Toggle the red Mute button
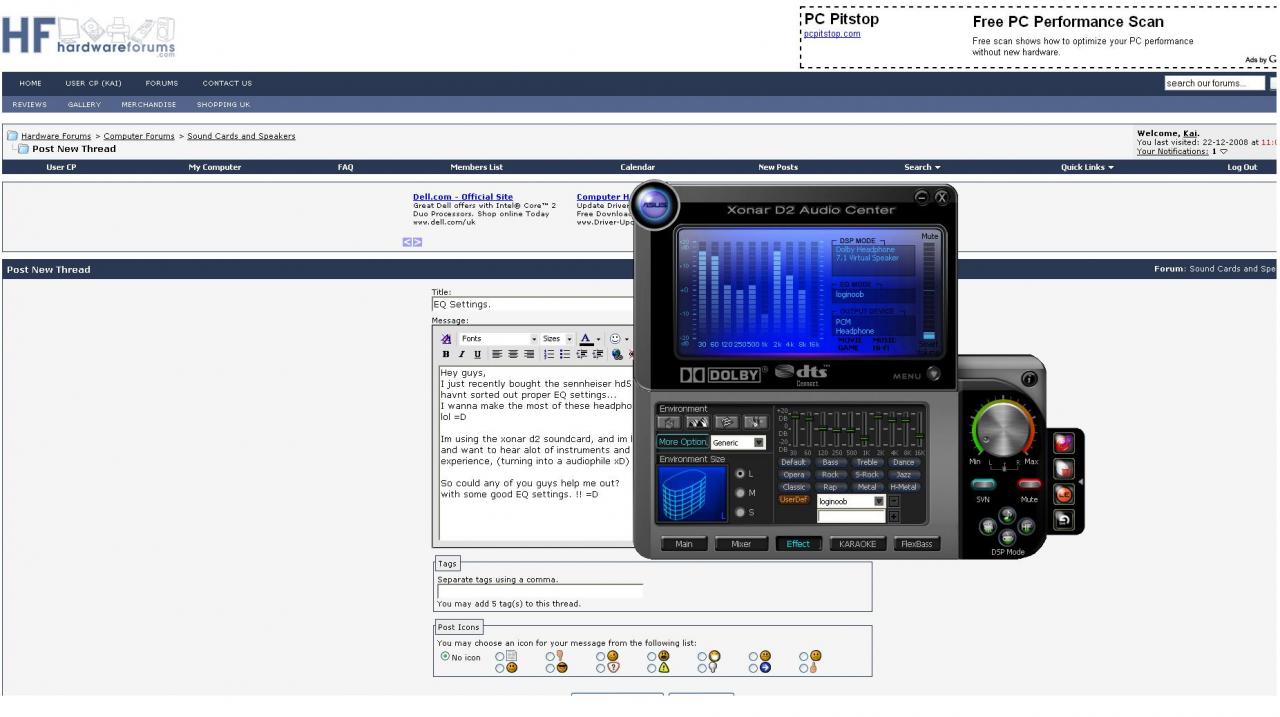This screenshot has height=717, width=1280. pos(1029,485)
